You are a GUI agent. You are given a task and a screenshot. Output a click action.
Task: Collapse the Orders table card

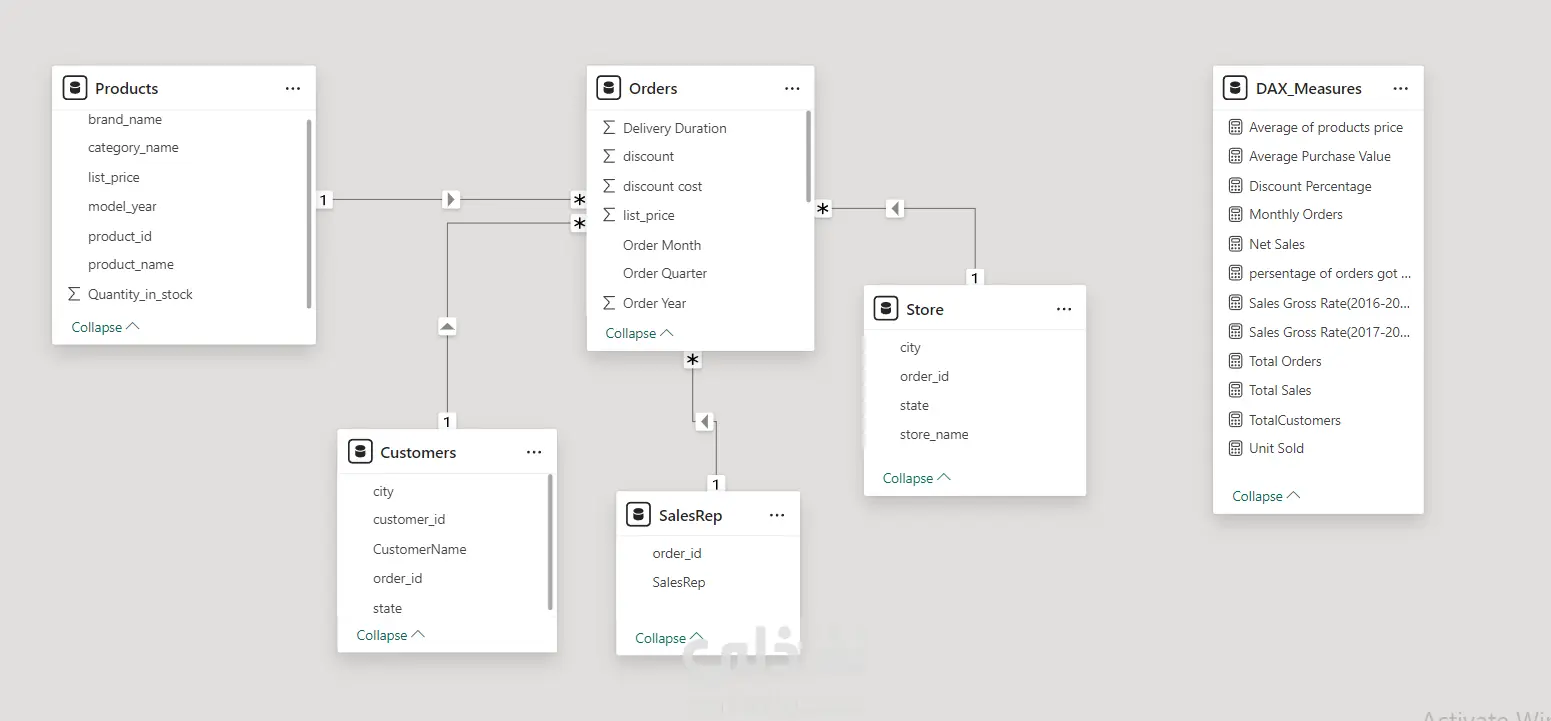point(639,333)
